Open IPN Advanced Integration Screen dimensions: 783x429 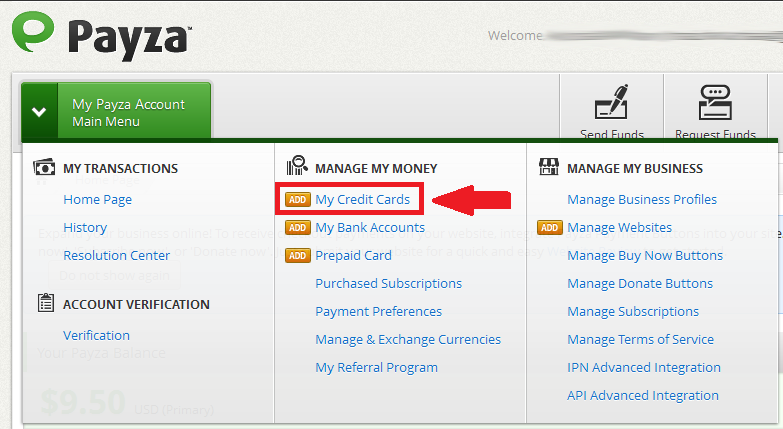click(644, 368)
